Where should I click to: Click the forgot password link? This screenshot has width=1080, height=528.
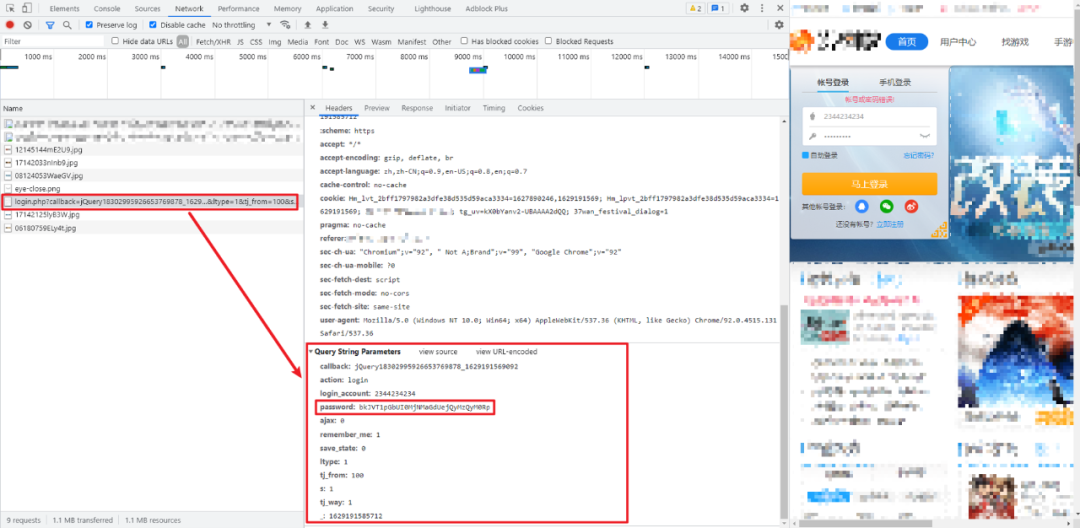coord(918,156)
